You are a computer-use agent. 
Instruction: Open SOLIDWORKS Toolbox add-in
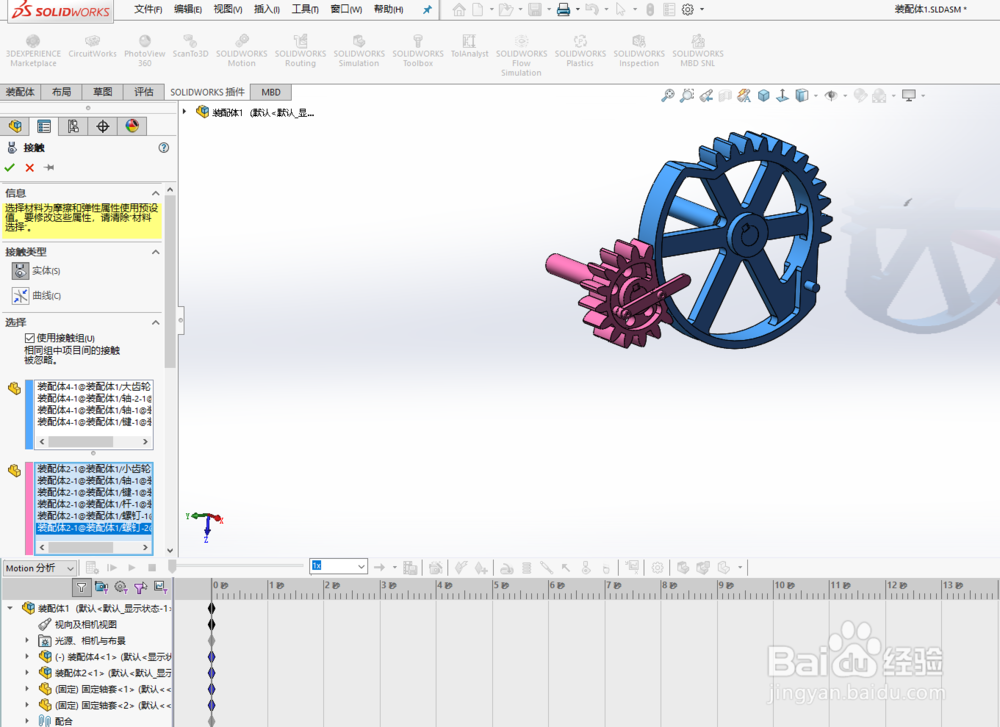tap(418, 50)
